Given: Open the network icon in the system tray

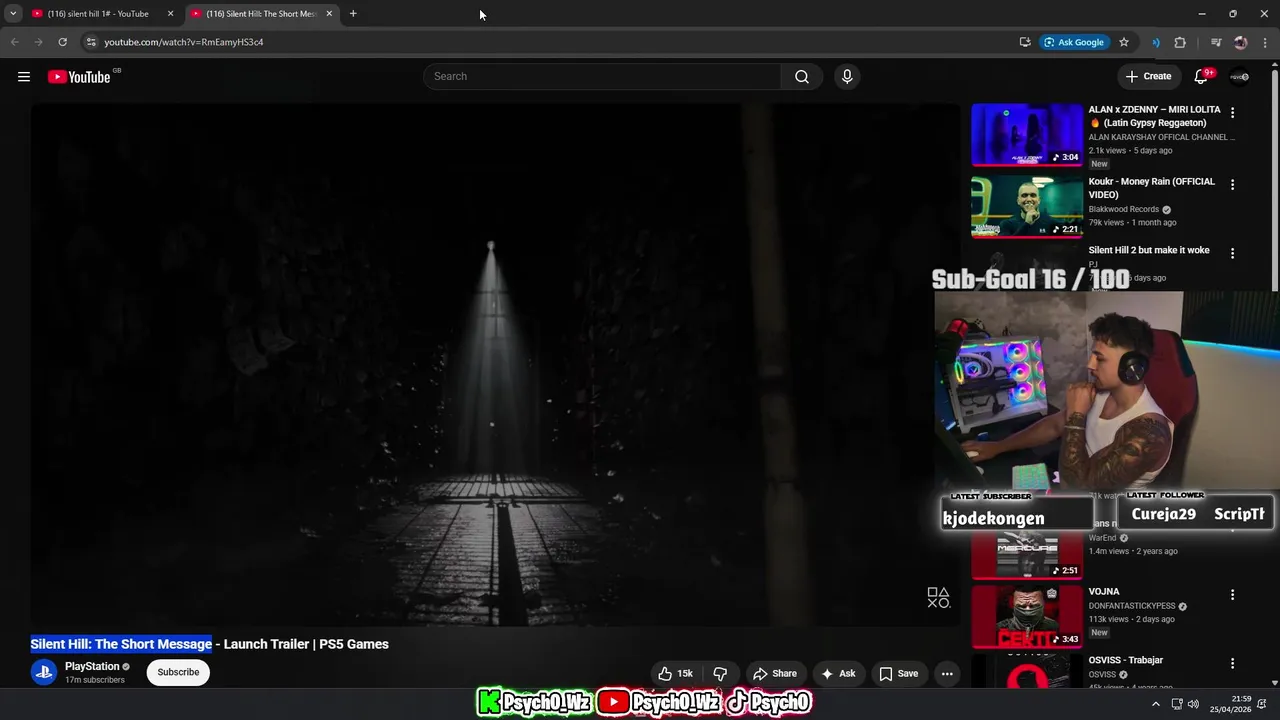Looking at the screenshot, I should [x=1177, y=704].
